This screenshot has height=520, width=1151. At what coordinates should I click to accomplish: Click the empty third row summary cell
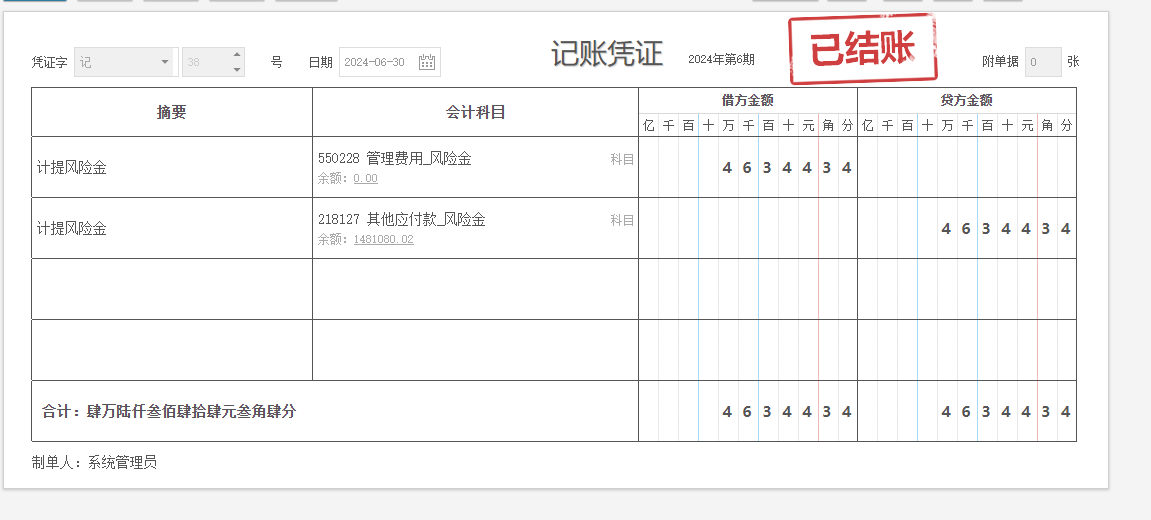point(171,289)
